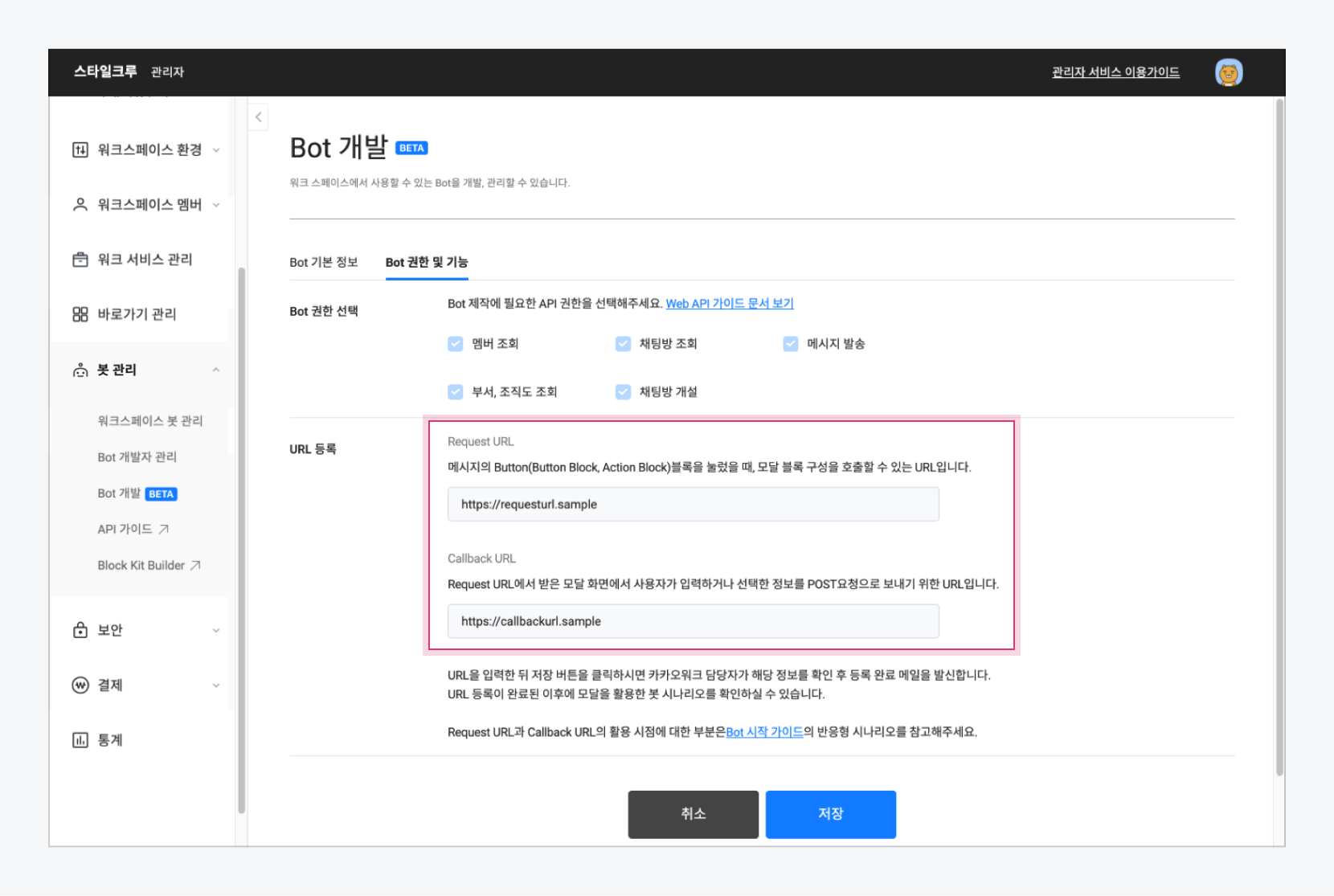
Task: Click the main page vertical scrollbar
Action: [1279, 438]
